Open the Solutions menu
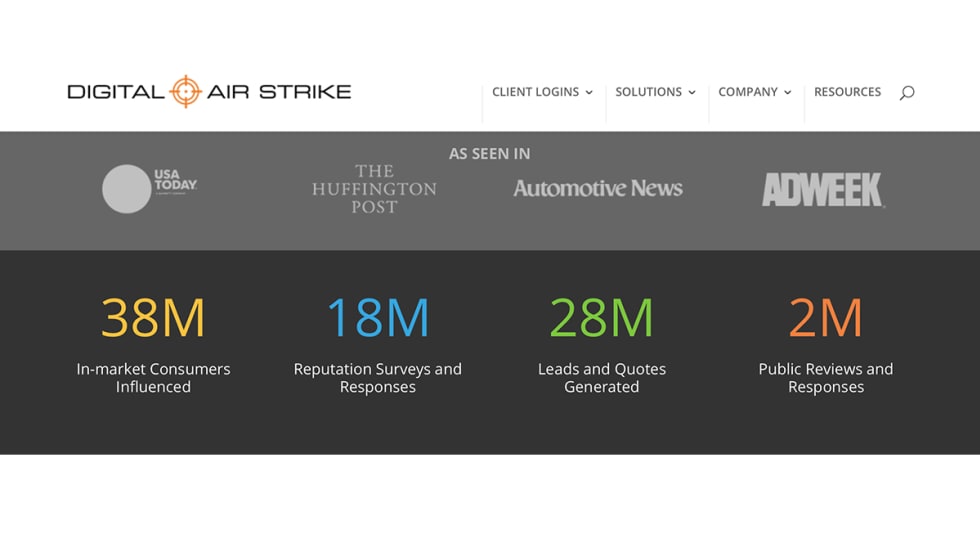Viewport: 980px width, 552px height. pos(648,92)
